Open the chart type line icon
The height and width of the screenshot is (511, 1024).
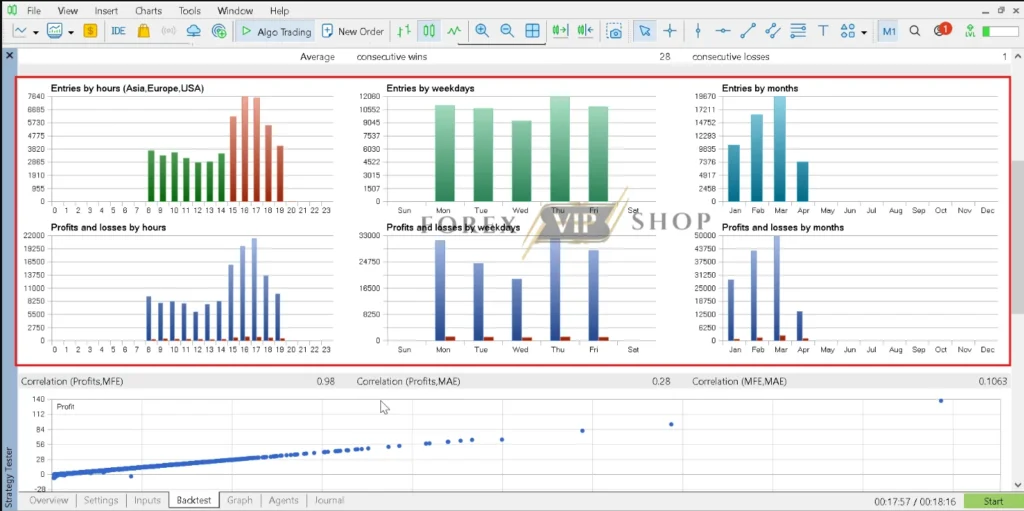21,31
